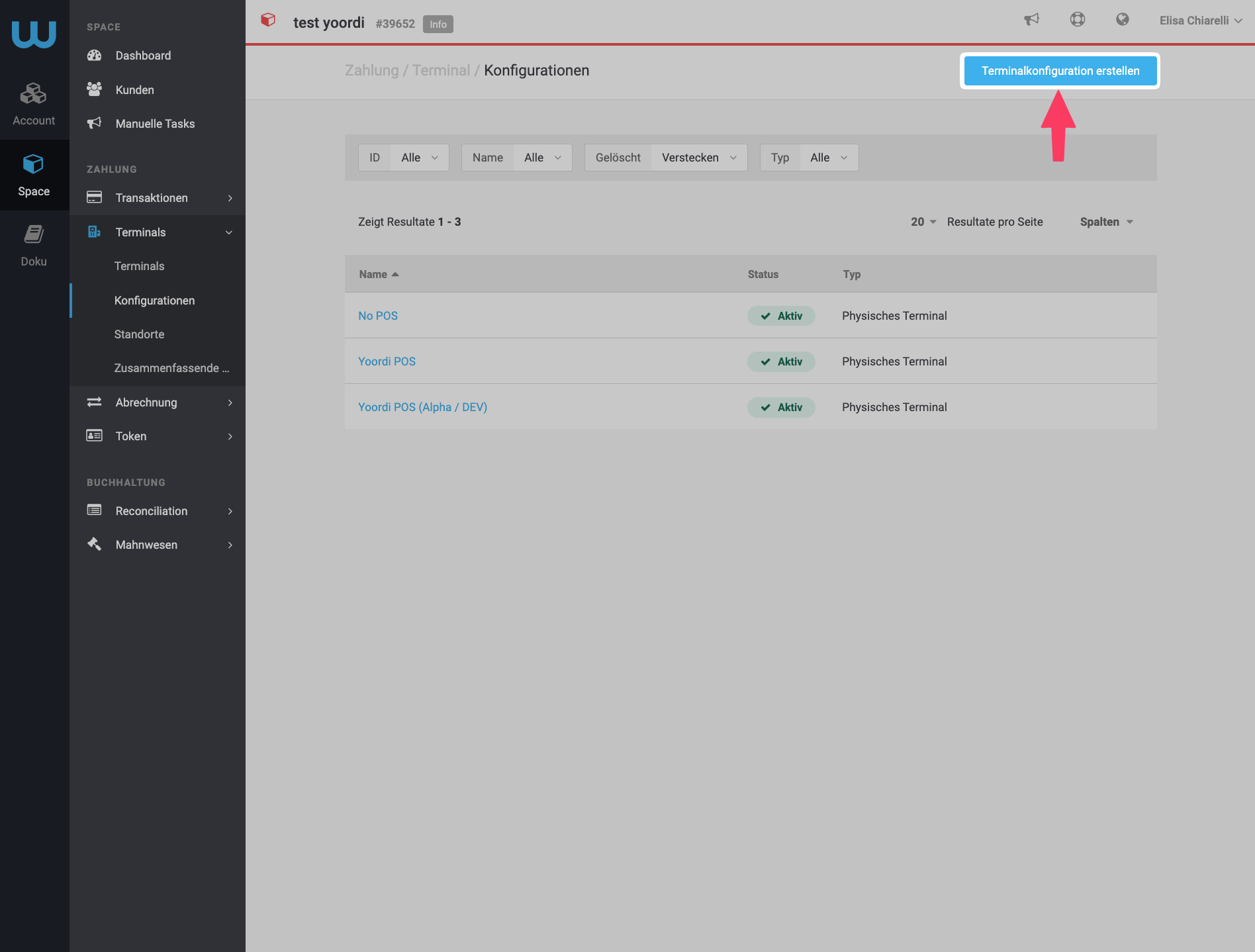
Task: Click the Info badge next to #39652
Action: pos(438,24)
